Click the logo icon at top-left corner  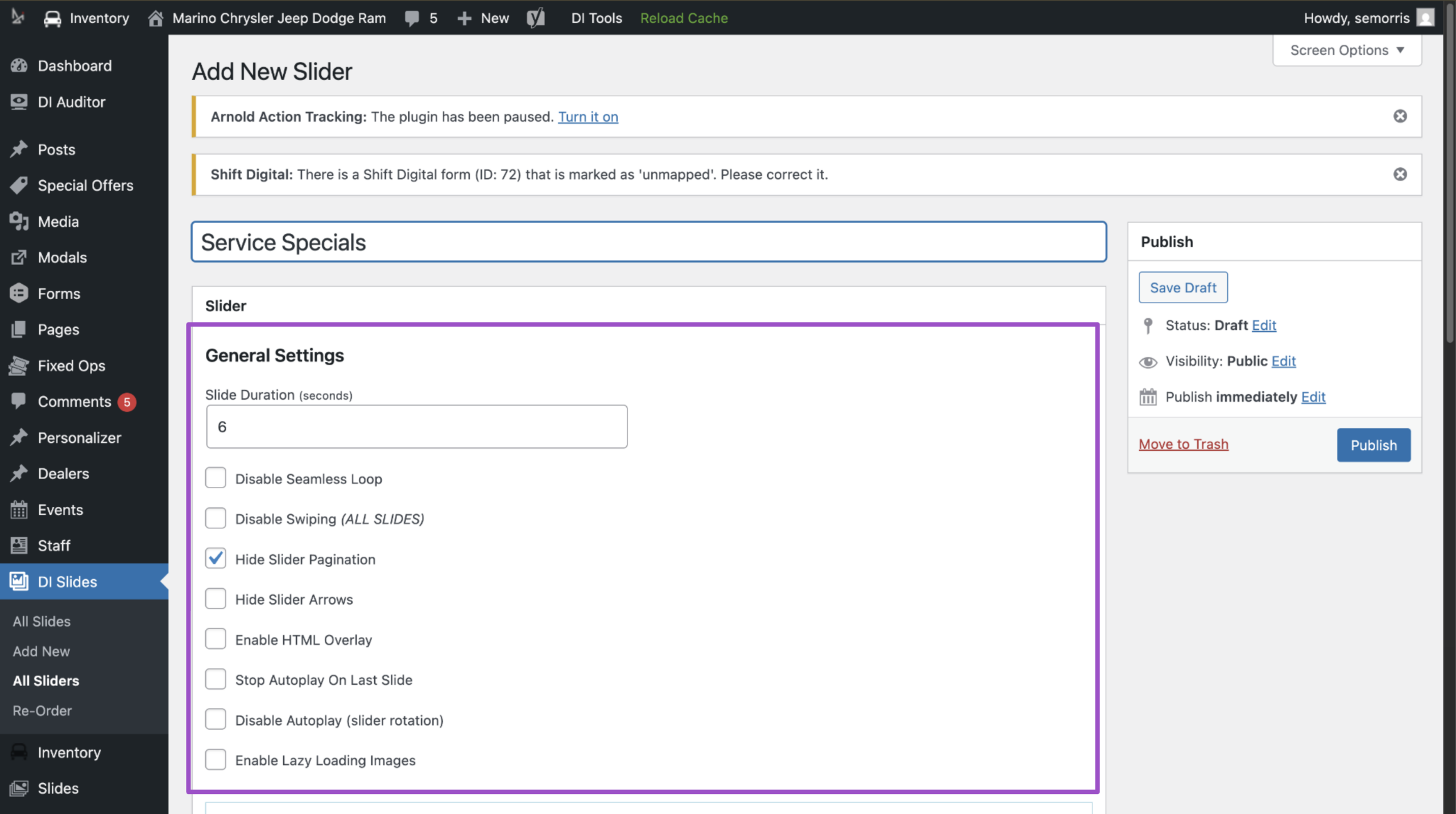(x=18, y=17)
